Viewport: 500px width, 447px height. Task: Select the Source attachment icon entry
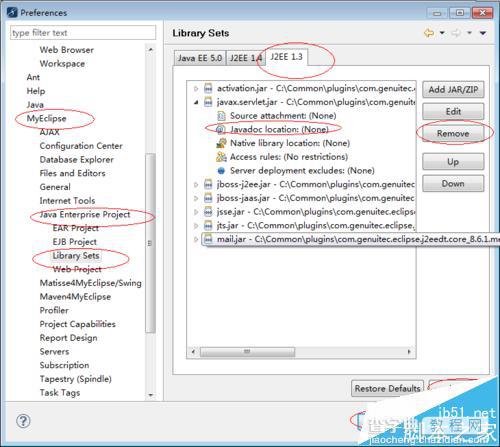point(221,116)
